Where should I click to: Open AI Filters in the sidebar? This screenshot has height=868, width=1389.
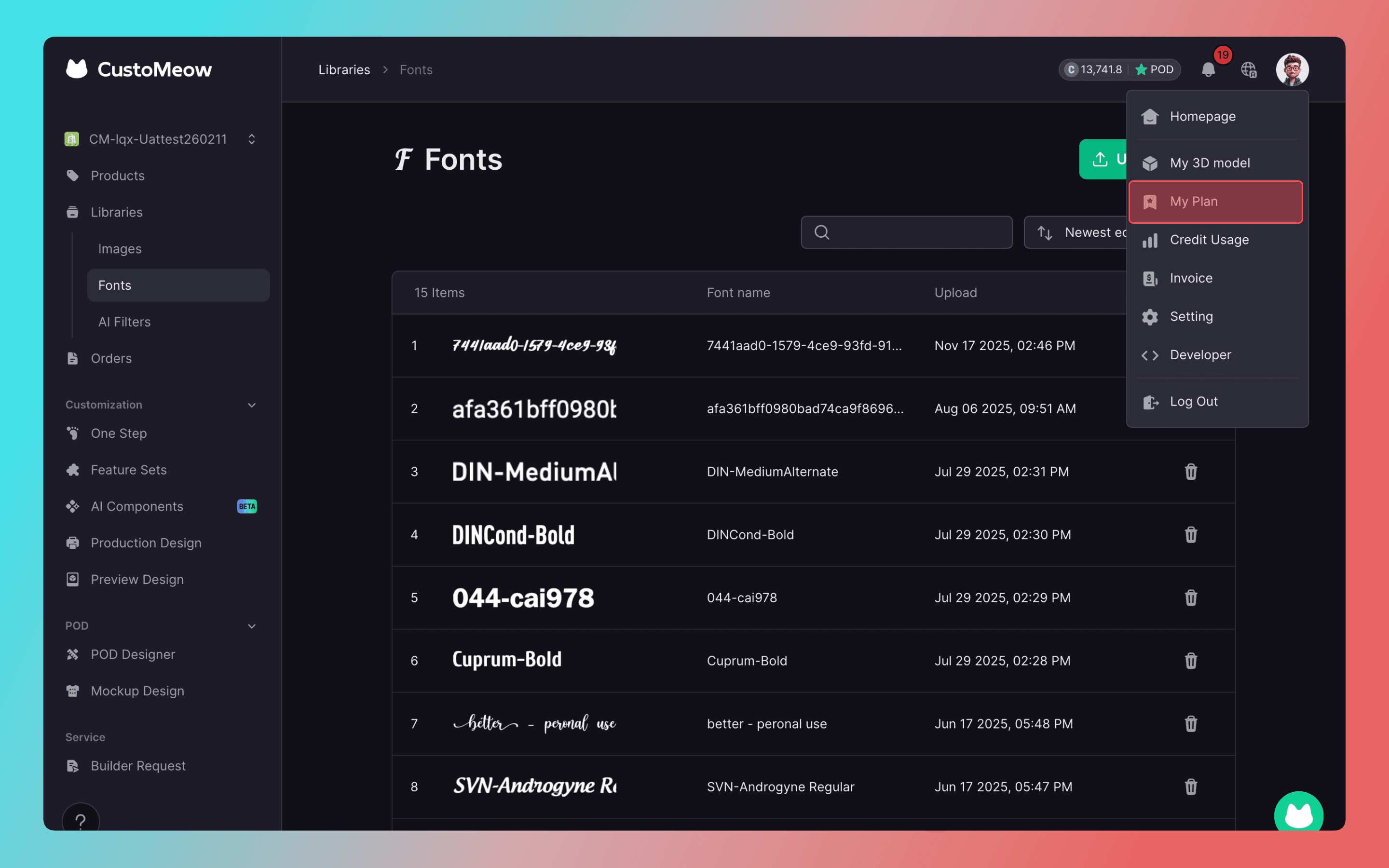pyautogui.click(x=124, y=322)
